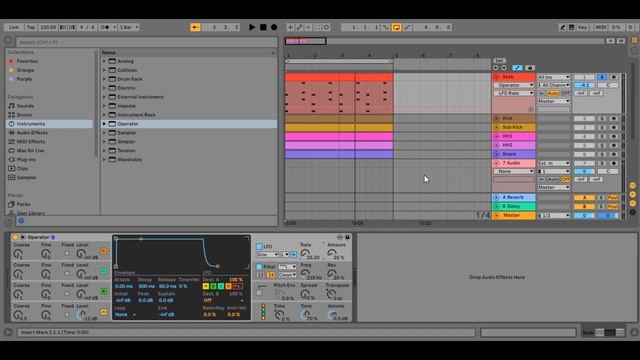This screenshot has height=360, width=640.
Task: Toggle the metronome icon
Action: point(106,27)
